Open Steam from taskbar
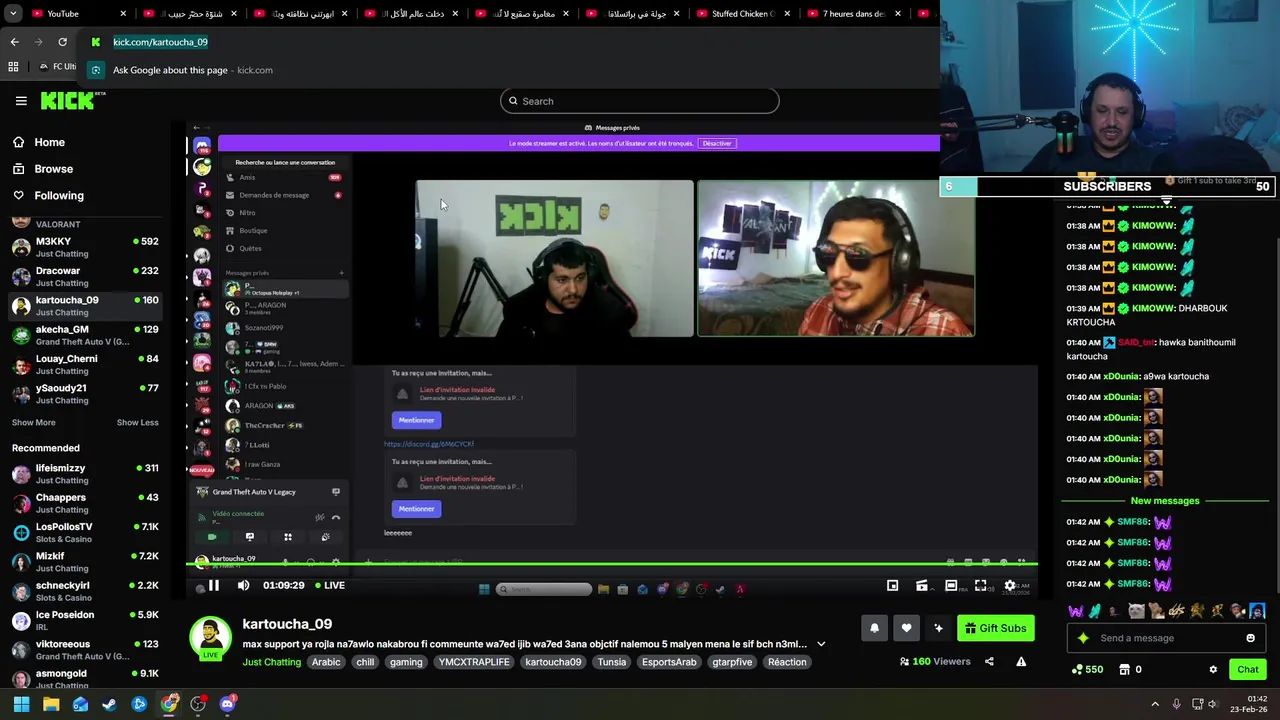This screenshot has height=720, width=1280. [109, 704]
